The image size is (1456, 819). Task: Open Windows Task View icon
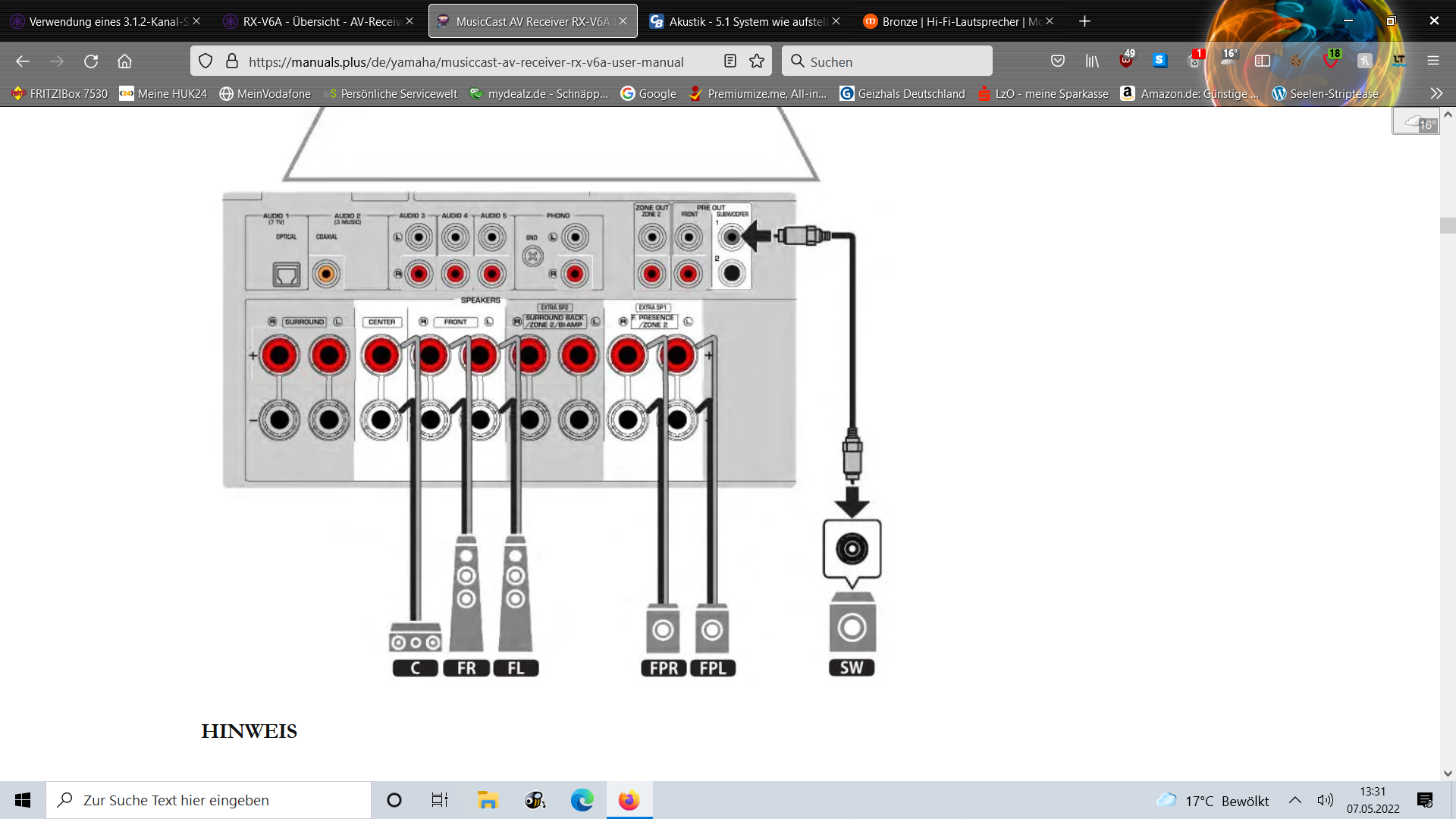pos(440,800)
